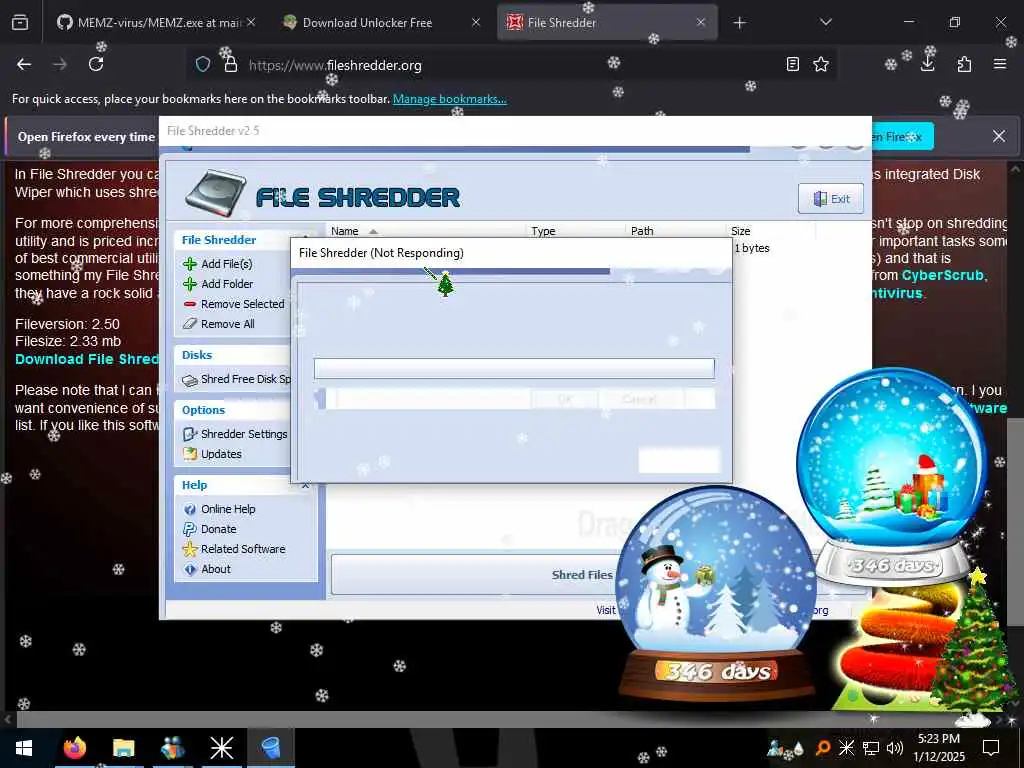Sort file list by Path column
This screenshot has height=768, width=1024.
click(x=676, y=231)
